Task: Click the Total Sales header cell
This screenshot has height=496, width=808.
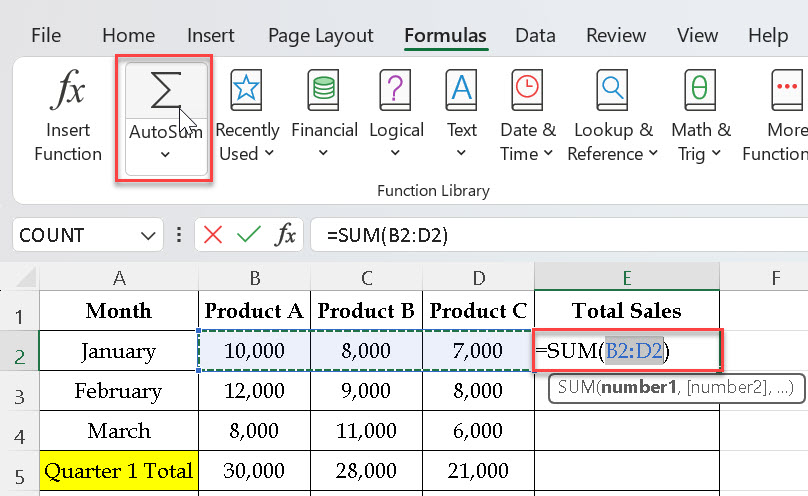Action: (627, 311)
